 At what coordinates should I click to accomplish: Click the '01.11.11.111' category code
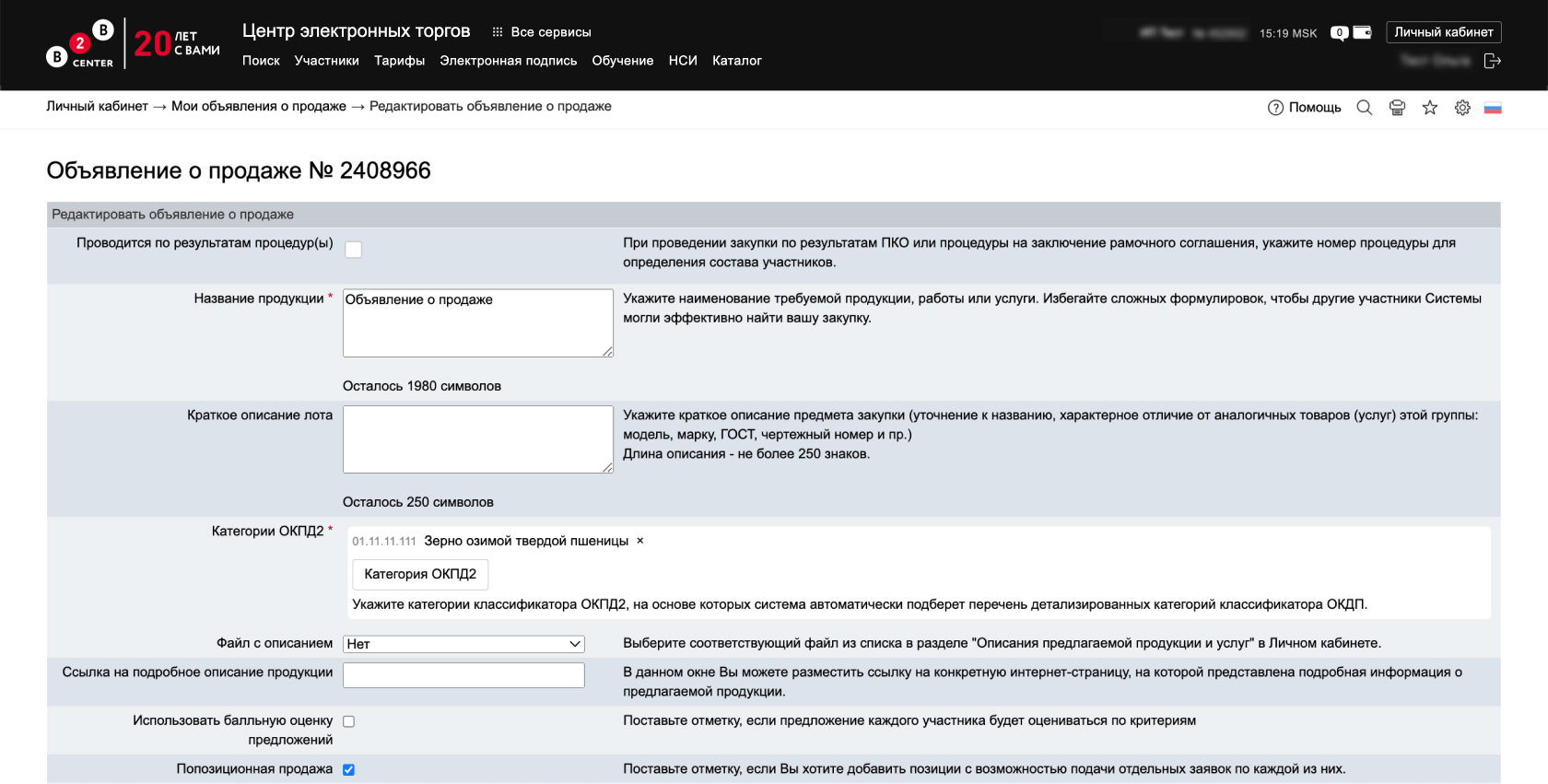tap(384, 542)
